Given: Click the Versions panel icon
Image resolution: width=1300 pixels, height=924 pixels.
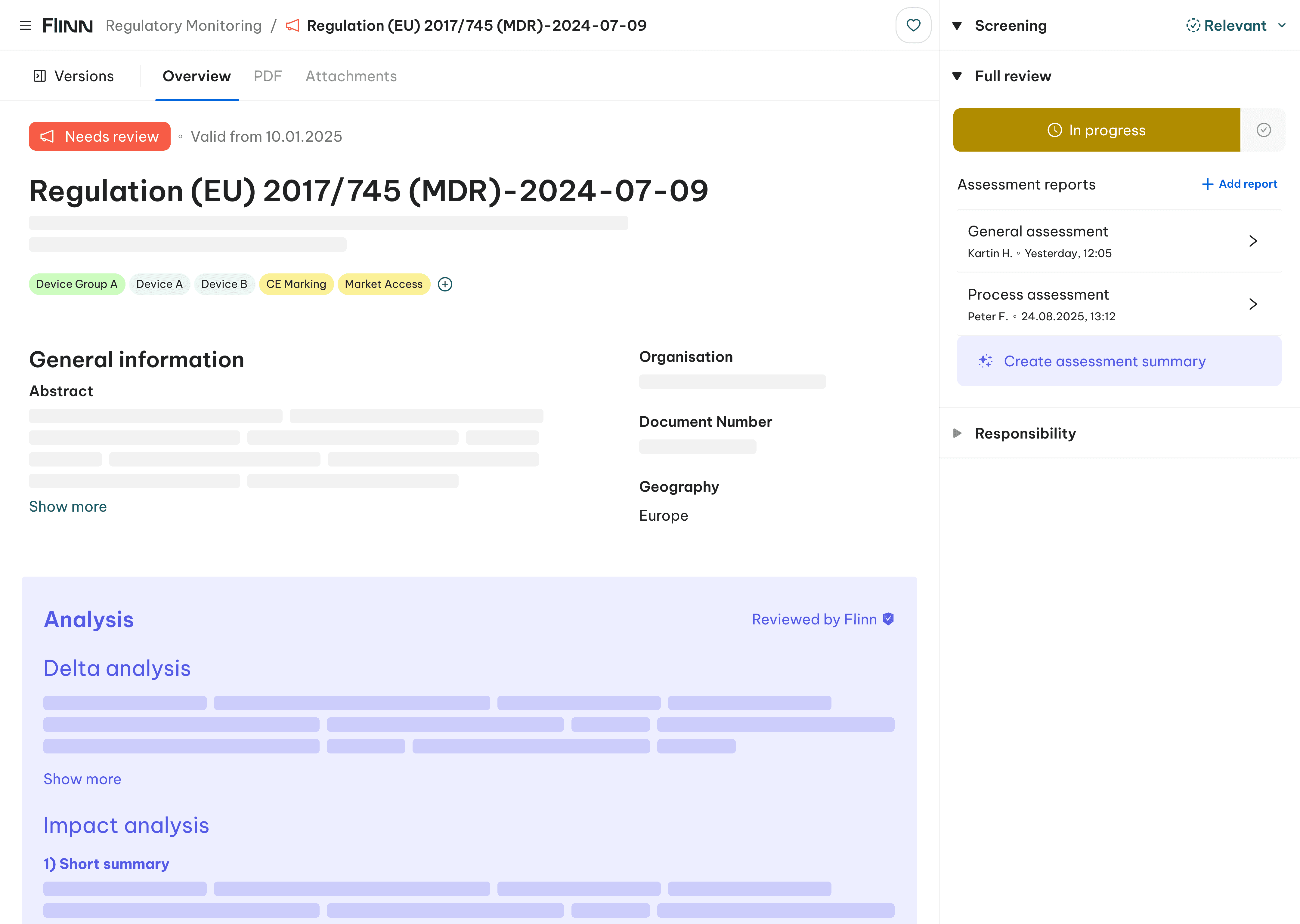Looking at the screenshot, I should (x=40, y=76).
